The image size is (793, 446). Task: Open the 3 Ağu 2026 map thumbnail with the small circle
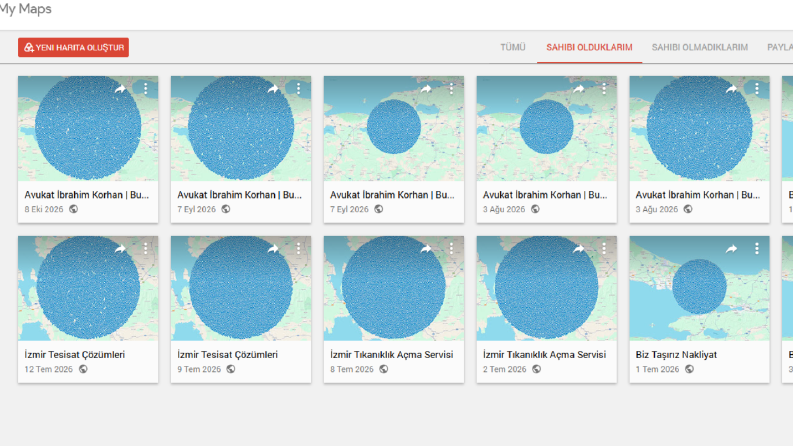546,128
